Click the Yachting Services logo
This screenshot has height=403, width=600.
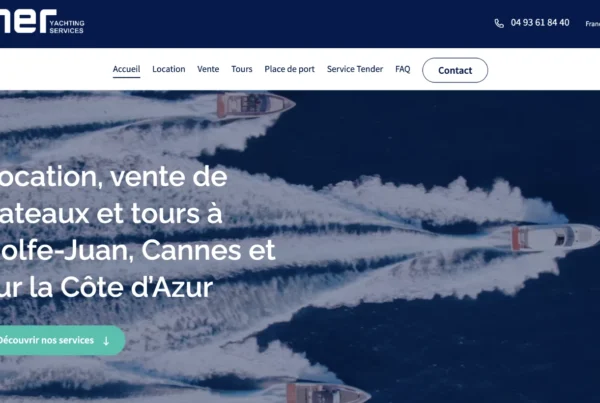tap(42, 21)
